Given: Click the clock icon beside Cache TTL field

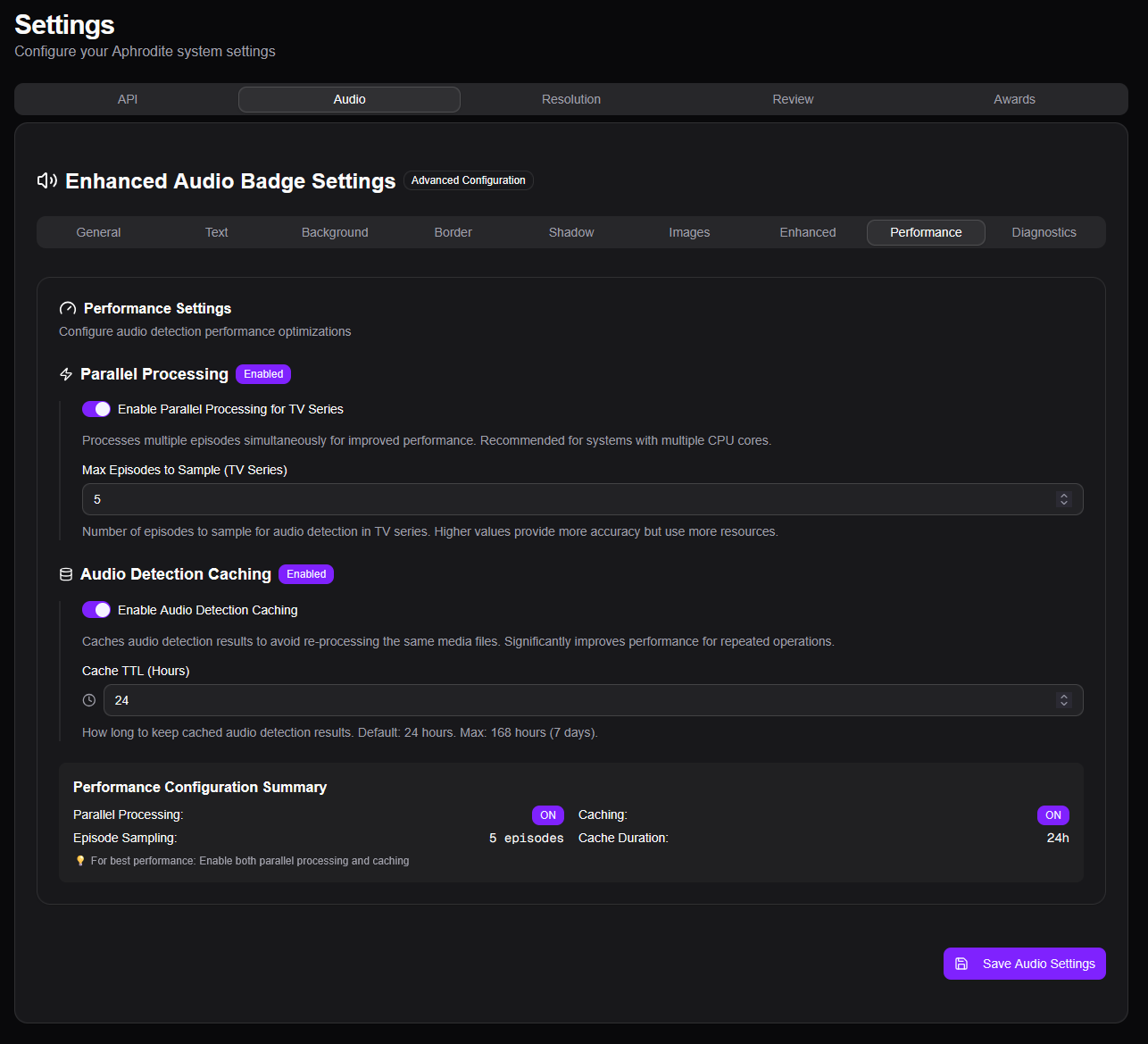Looking at the screenshot, I should click(89, 700).
